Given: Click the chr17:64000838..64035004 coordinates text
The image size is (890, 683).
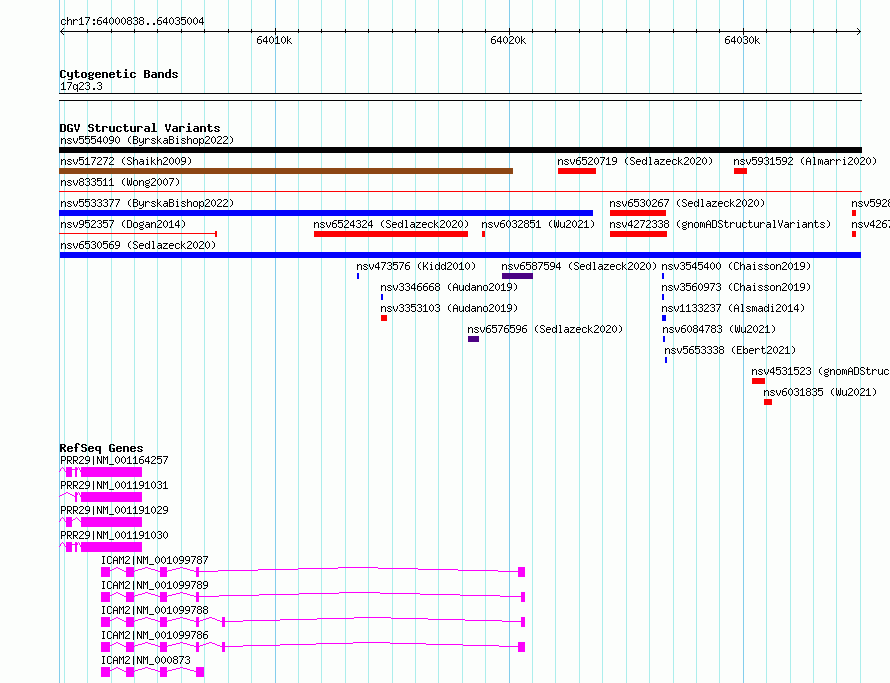Looking at the screenshot, I should tap(132, 21).
